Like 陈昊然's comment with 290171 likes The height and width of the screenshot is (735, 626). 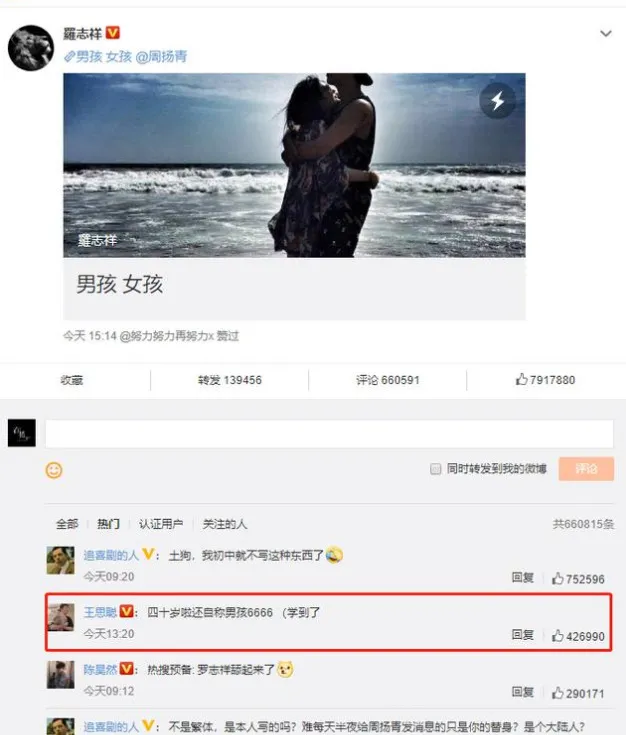coord(578,693)
